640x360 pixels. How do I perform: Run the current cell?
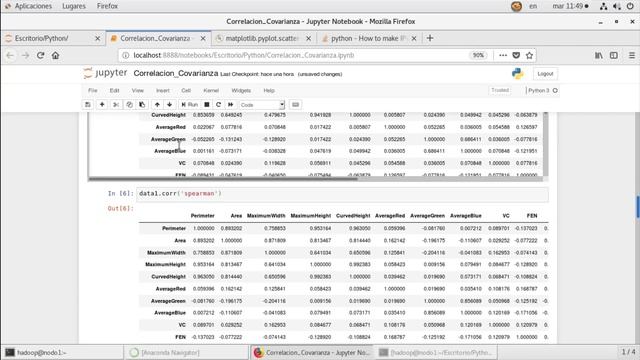[x=189, y=105]
